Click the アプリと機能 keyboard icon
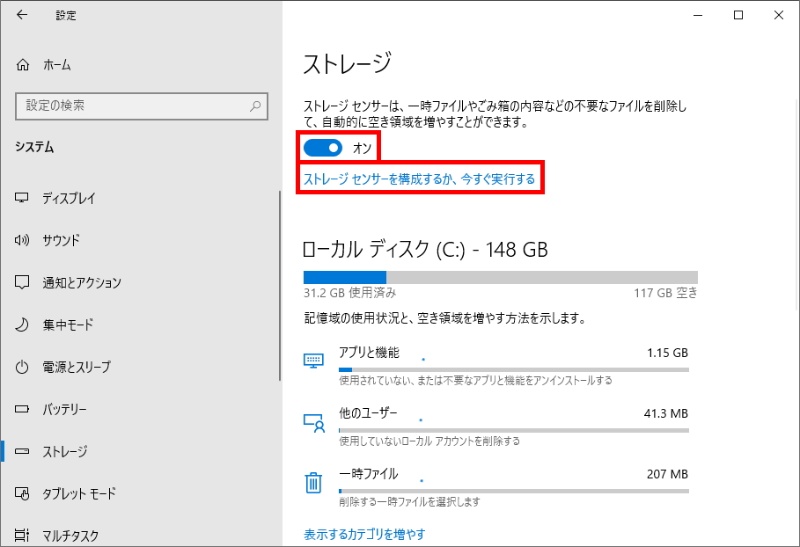 (x=314, y=361)
